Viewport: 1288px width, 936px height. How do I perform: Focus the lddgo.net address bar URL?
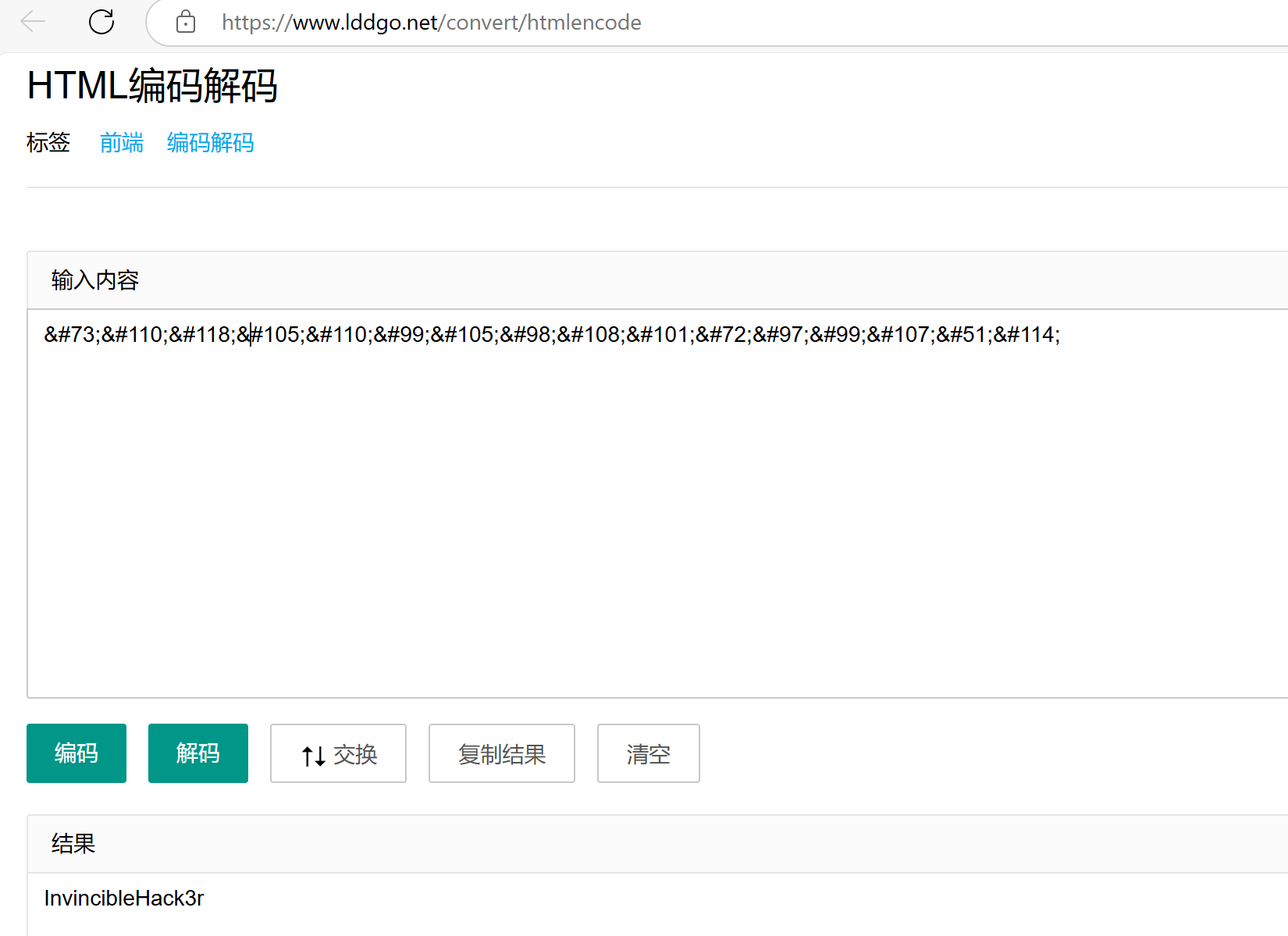pyautogui.click(x=431, y=23)
